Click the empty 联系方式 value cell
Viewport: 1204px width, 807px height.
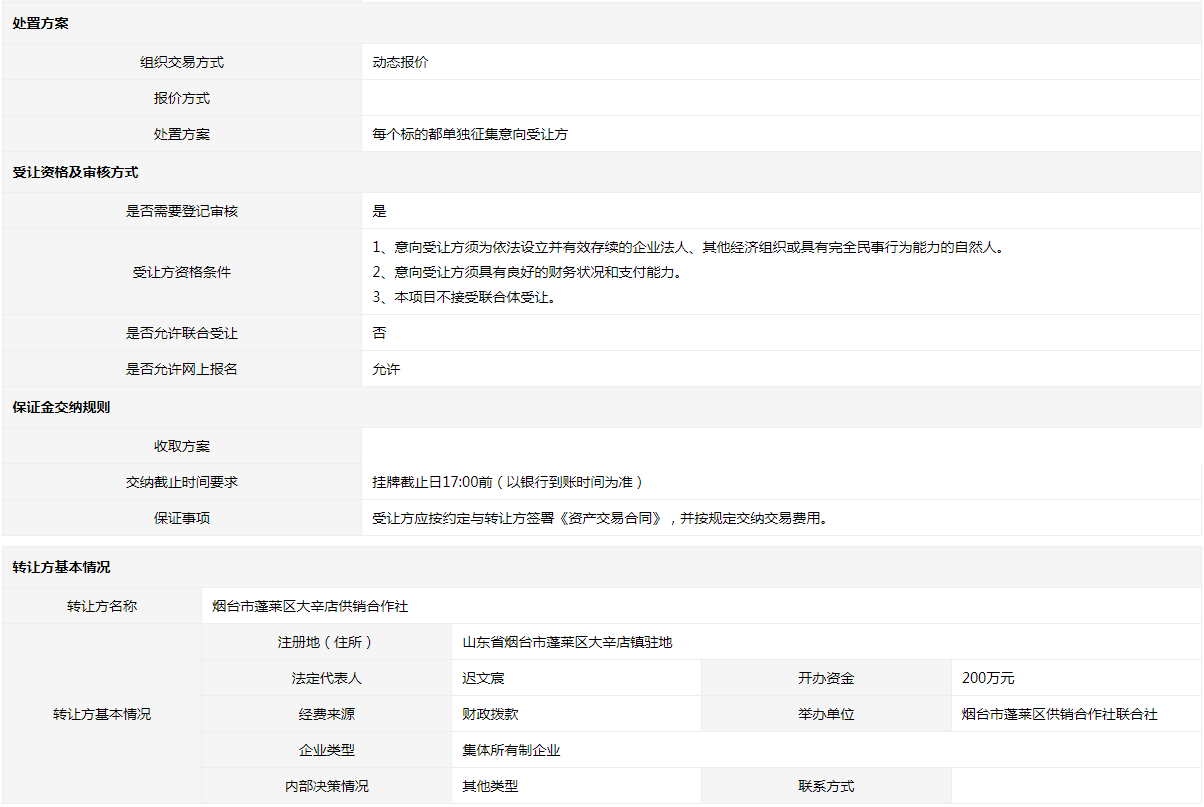(x=1075, y=786)
